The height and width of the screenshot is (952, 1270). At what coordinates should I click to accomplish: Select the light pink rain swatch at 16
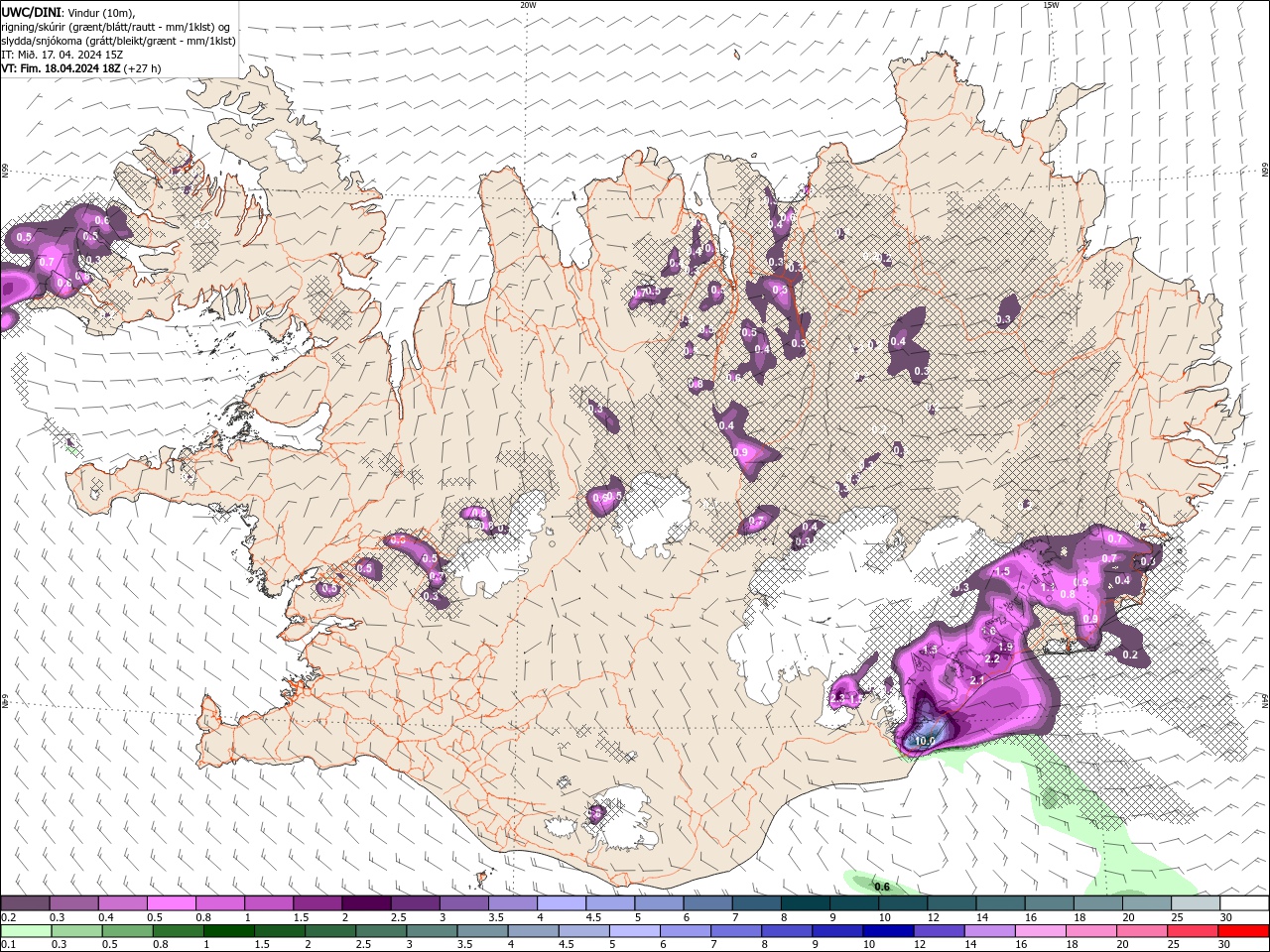[x=1041, y=931]
